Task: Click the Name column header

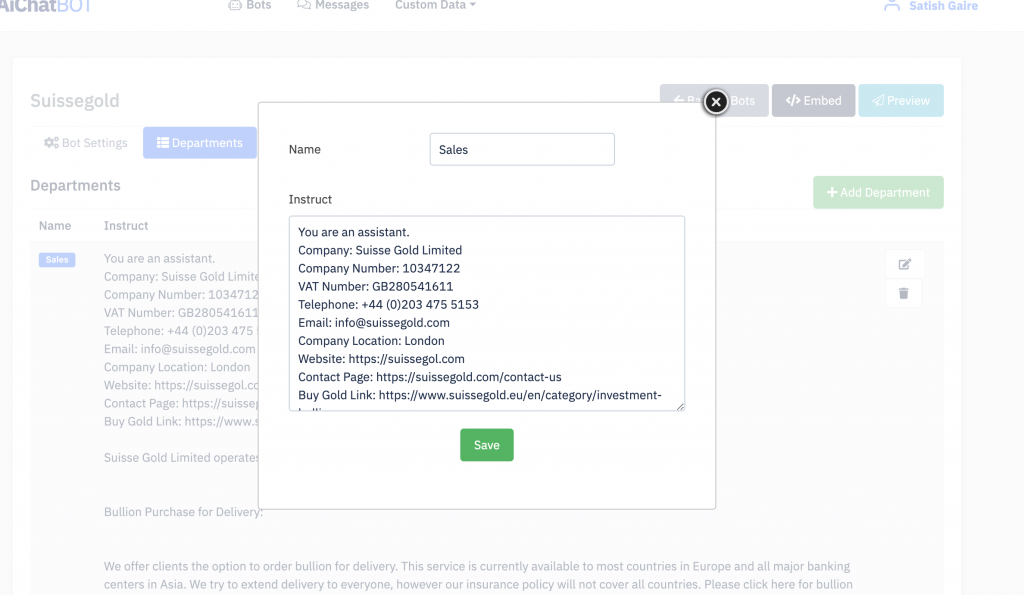Action: tap(55, 226)
